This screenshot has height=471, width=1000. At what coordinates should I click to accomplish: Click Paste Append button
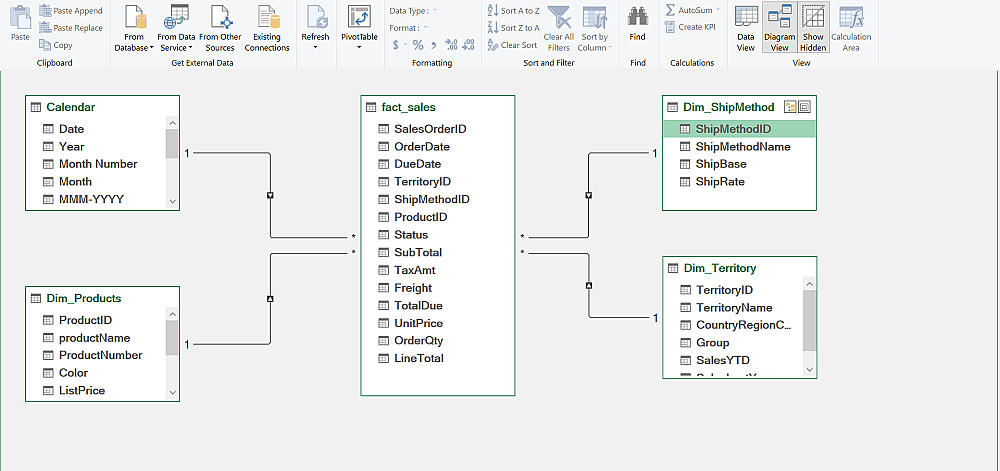coord(71,11)
